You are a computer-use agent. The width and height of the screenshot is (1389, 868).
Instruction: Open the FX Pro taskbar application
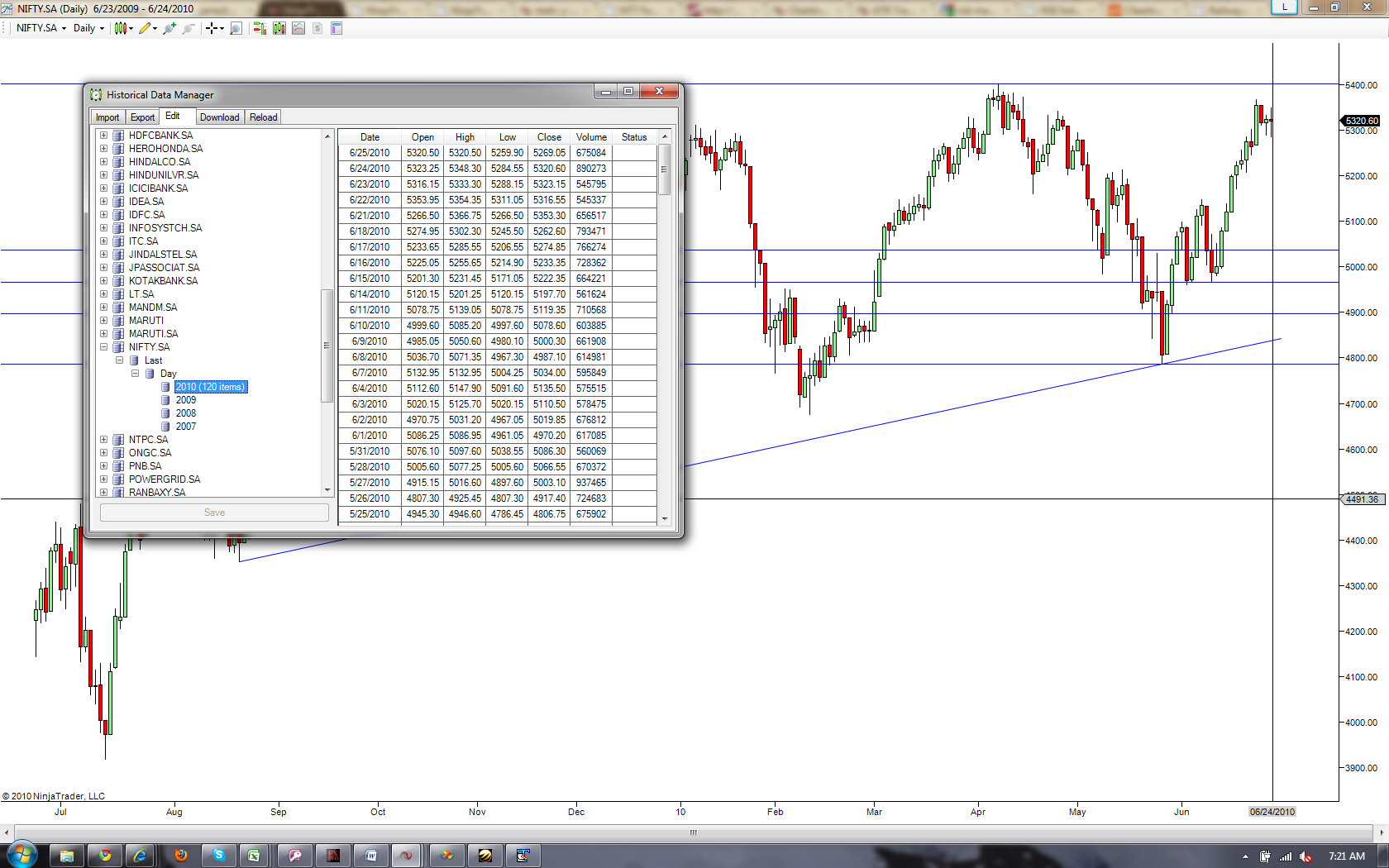[x=333, y=856]
